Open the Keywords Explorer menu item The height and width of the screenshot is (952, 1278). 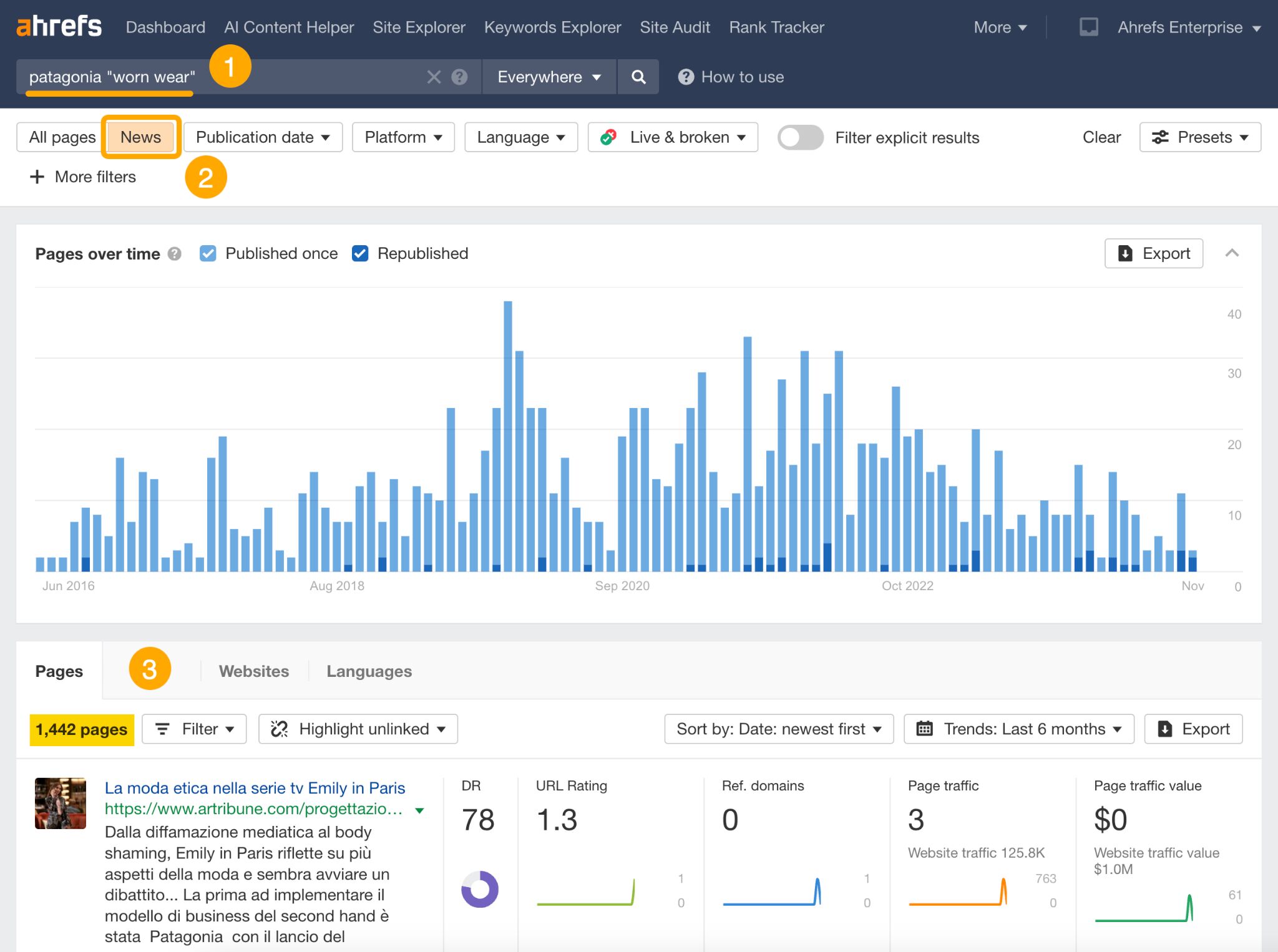(552, 27)
